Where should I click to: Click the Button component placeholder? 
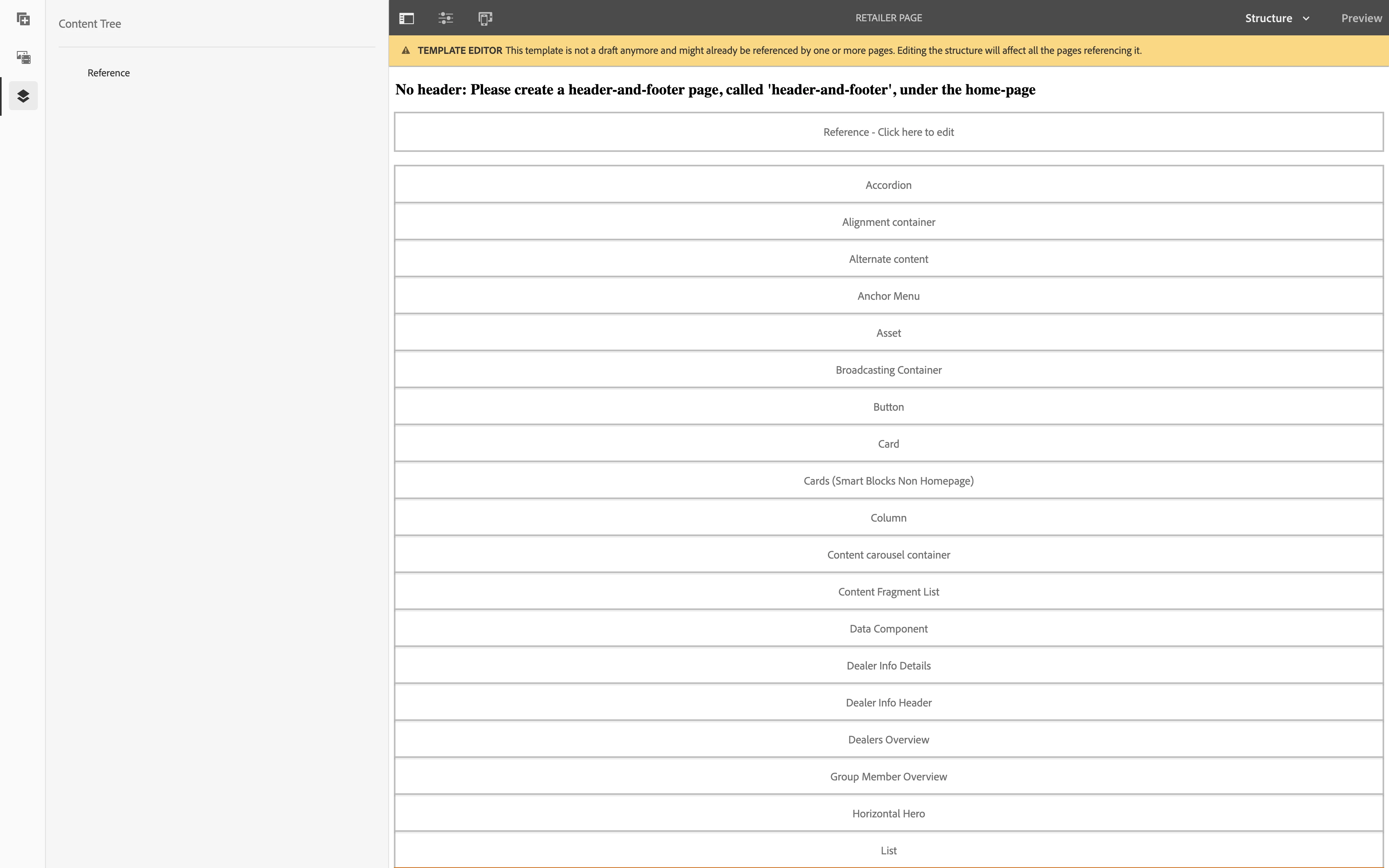pyautogui.click(x=888, y=407)
